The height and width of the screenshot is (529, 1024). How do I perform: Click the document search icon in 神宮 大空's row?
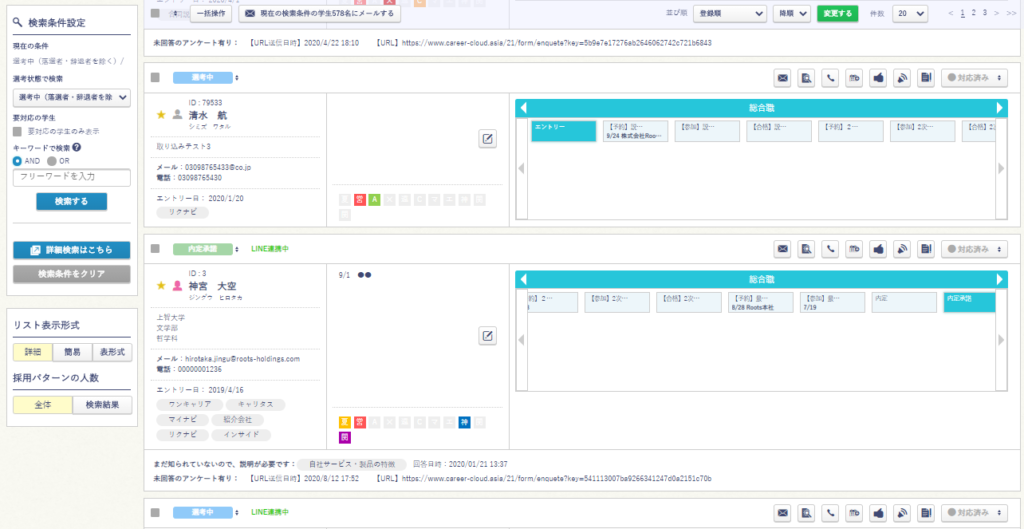[806, 249]
